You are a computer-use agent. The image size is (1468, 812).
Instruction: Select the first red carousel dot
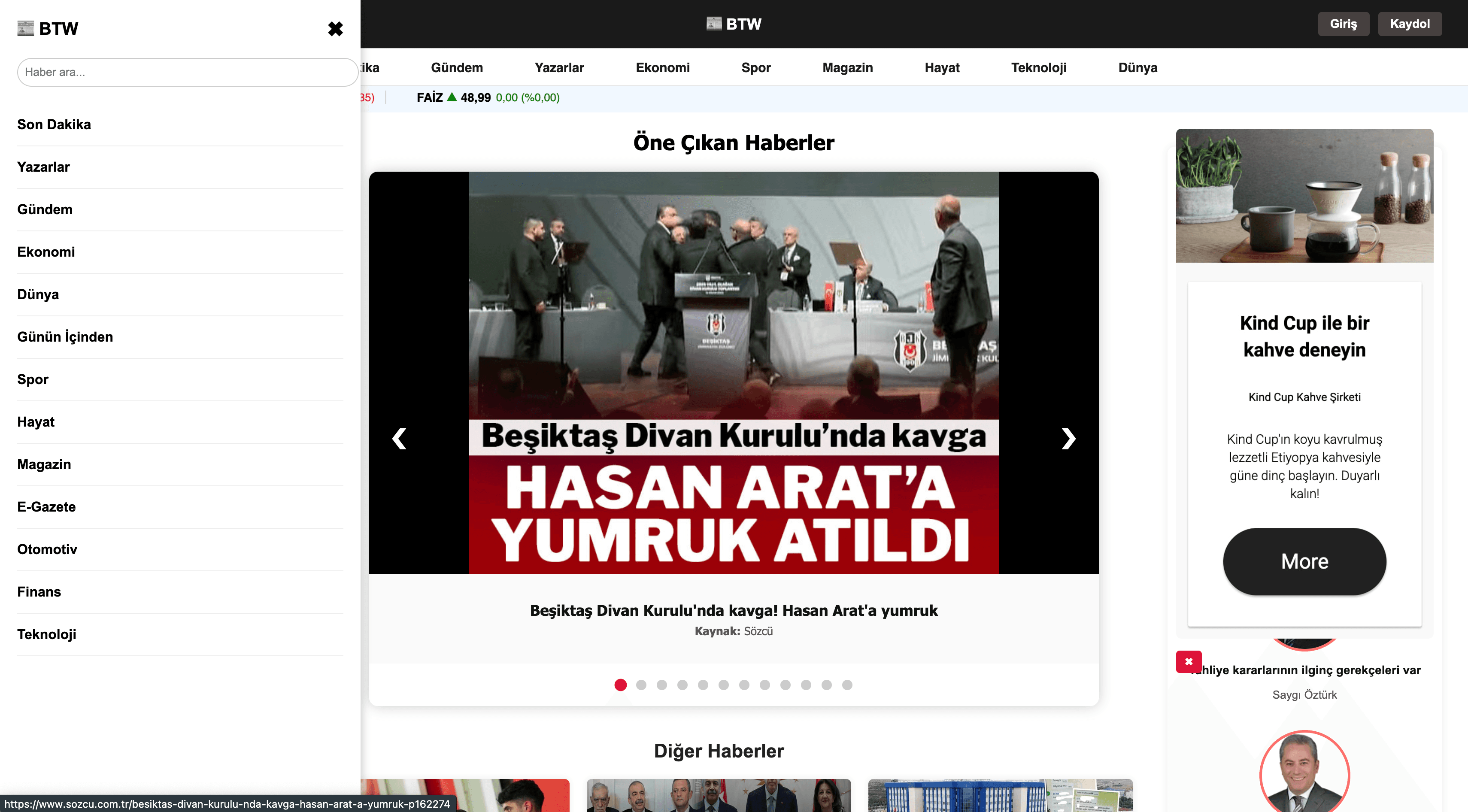[x=621, y=685]
